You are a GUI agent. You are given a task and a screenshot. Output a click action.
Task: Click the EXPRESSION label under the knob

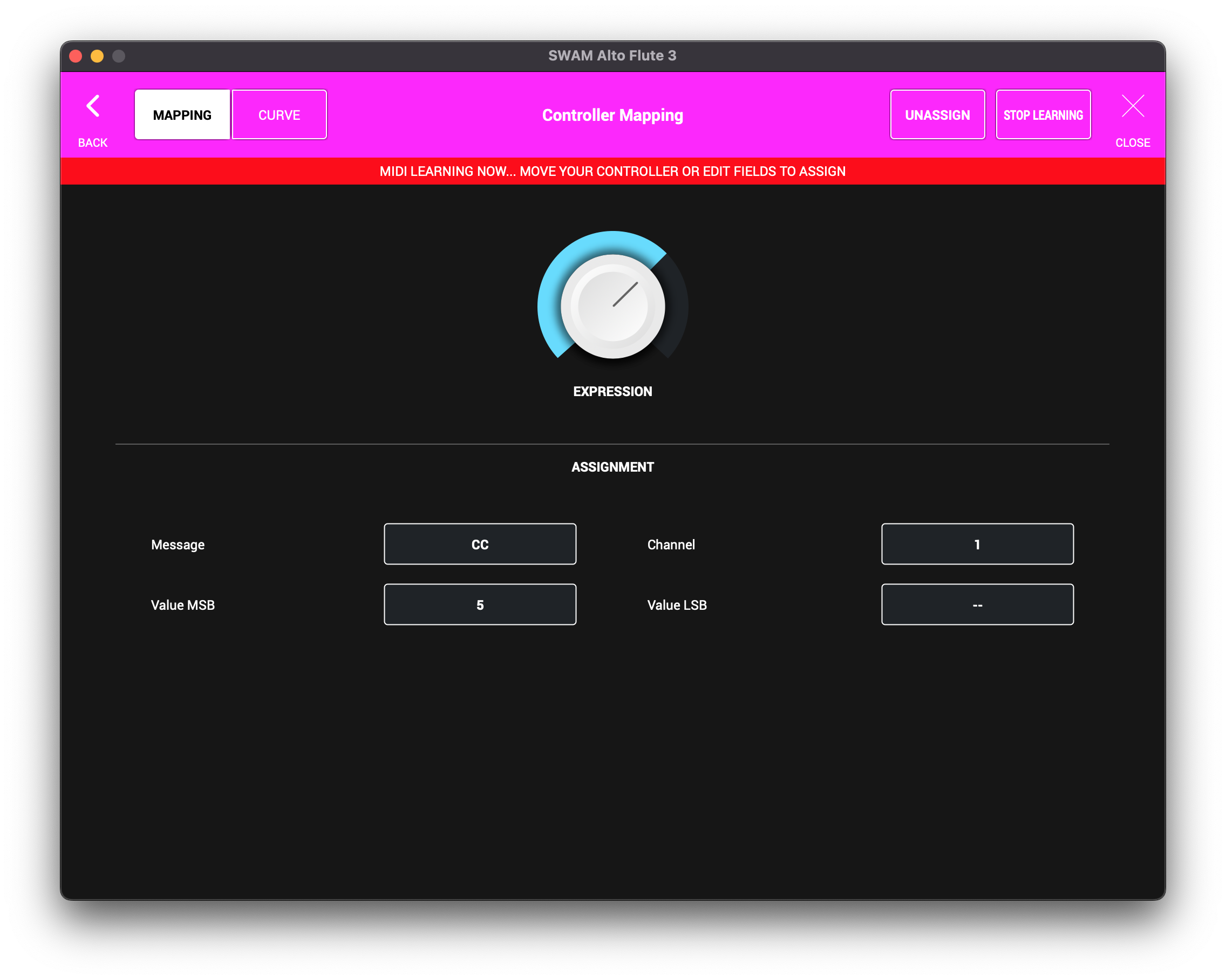point(612,391)
